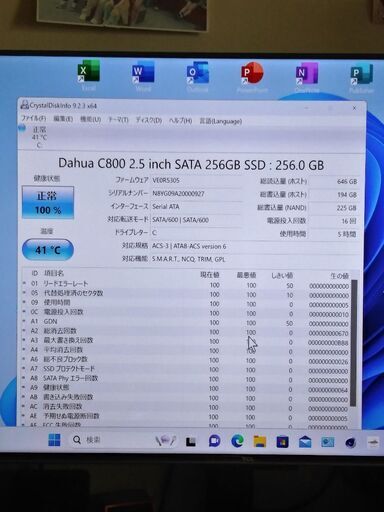Click the SATA/600 | SATA/600 transfer mode value

pos(180,220)
